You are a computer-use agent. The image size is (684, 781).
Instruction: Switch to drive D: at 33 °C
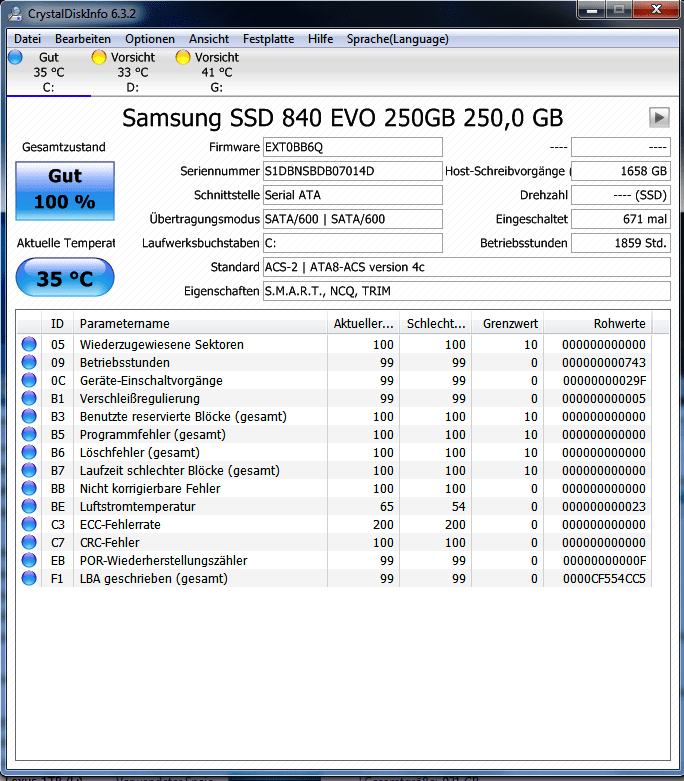point(133,72)
